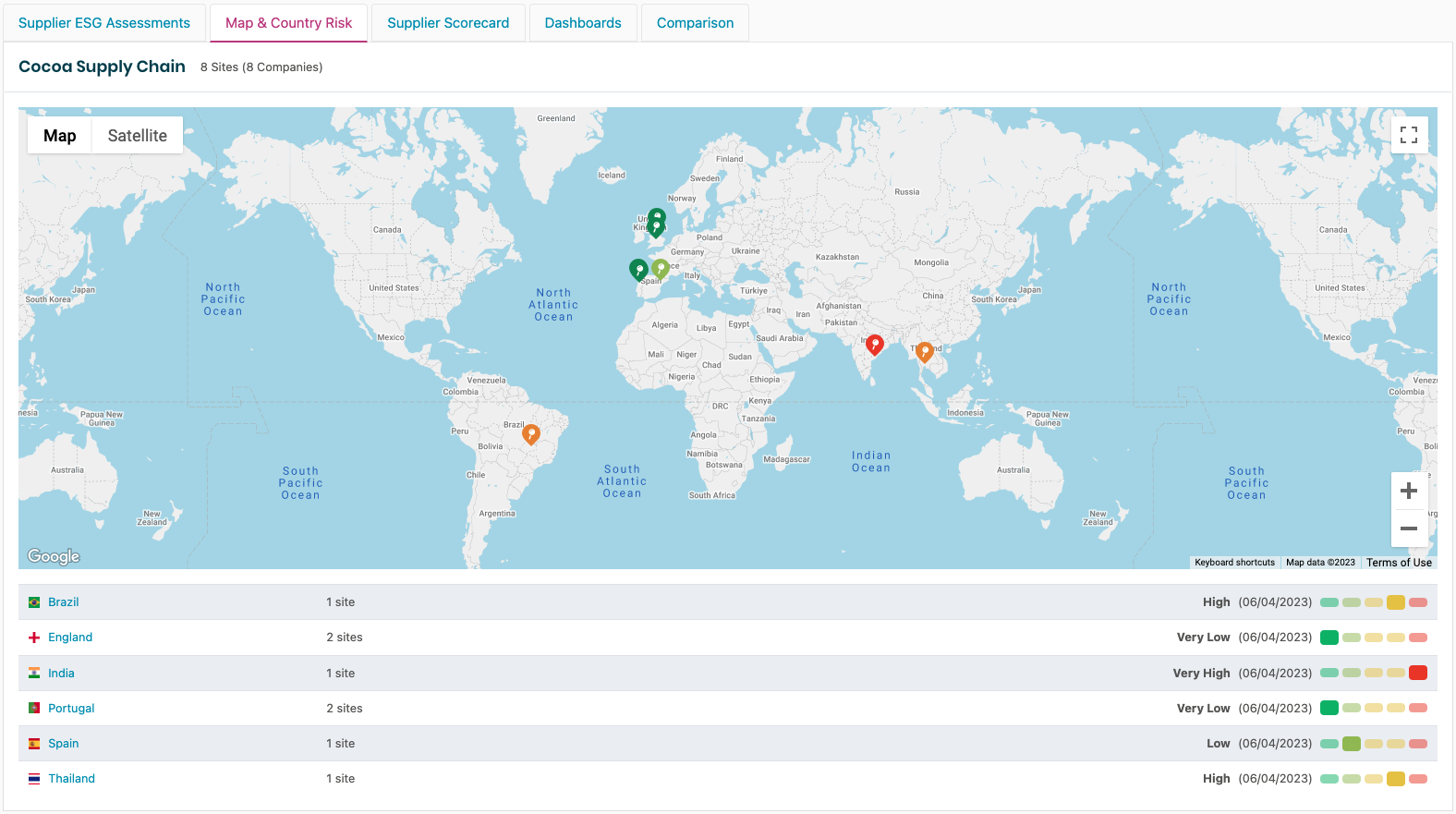Image resolution: width=1456 pixels, height=814 pixels.
Task: Go to Supplier ESG Assessments tab
Action: [104, 23]
